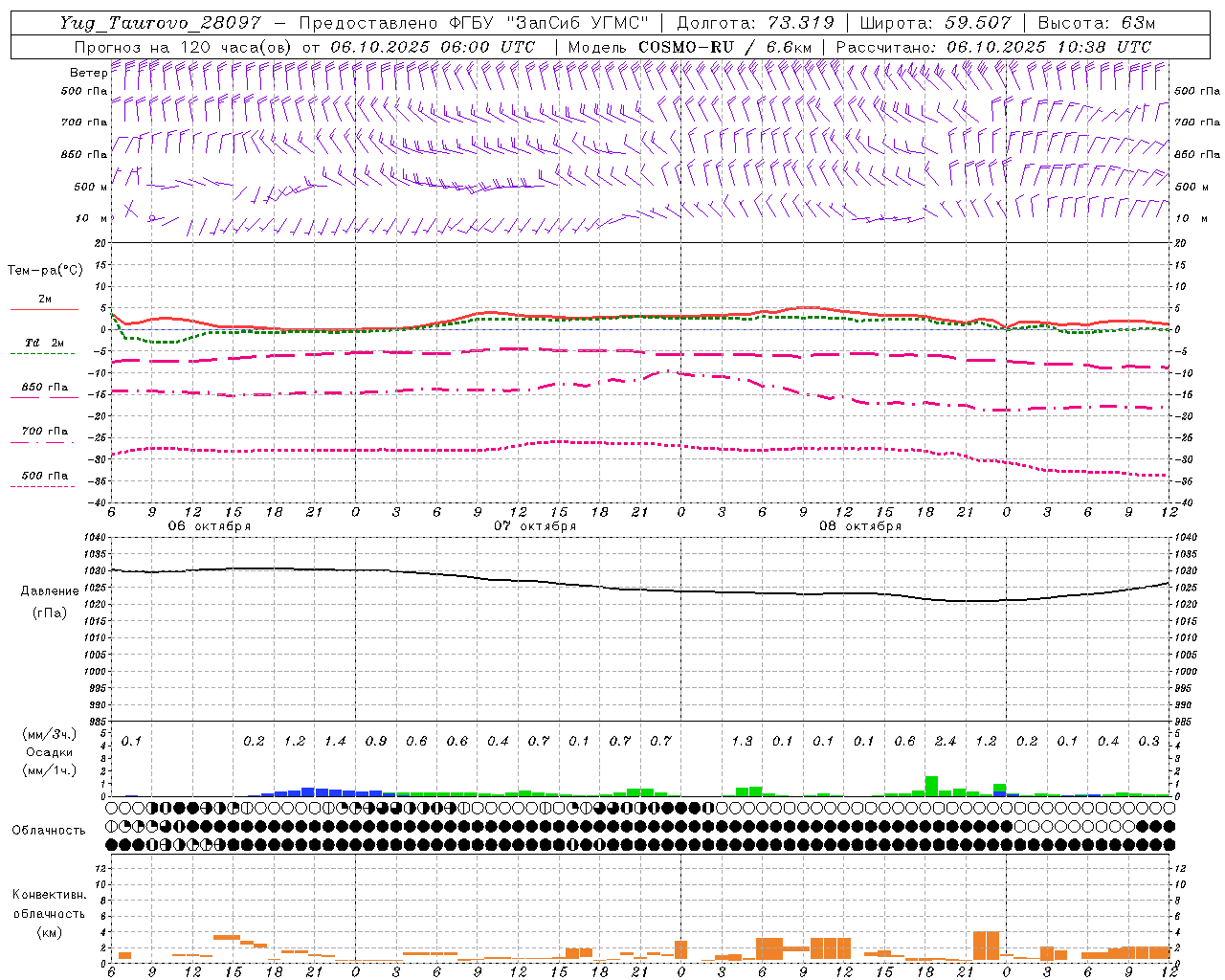
Task: Click the Конвективн. convective cloud label
Action: click(x=49, y=895)
